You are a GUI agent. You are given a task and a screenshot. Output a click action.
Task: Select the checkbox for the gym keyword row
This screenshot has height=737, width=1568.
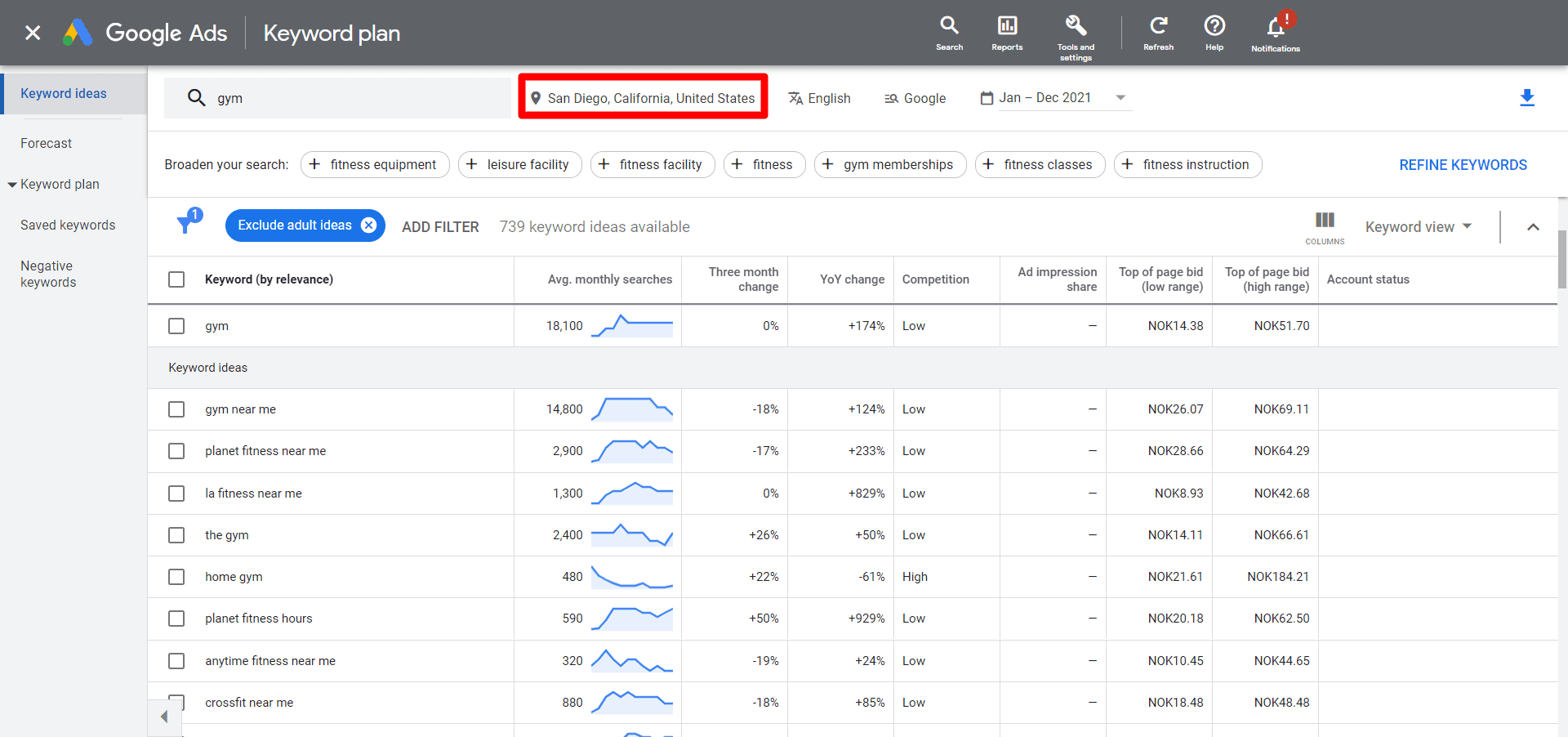coord(176,325)
